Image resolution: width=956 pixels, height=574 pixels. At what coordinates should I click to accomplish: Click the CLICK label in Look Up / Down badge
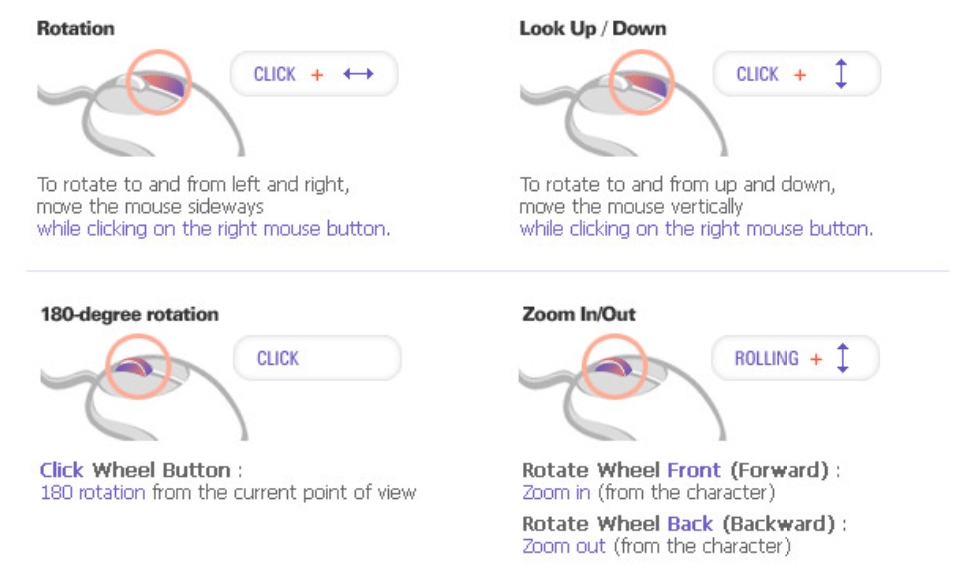tap(757, 74)
